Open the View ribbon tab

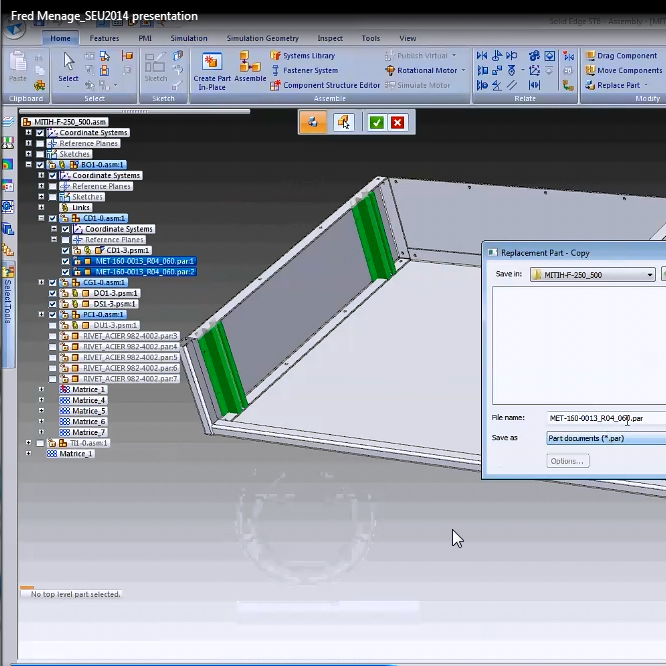click(407, 38)
